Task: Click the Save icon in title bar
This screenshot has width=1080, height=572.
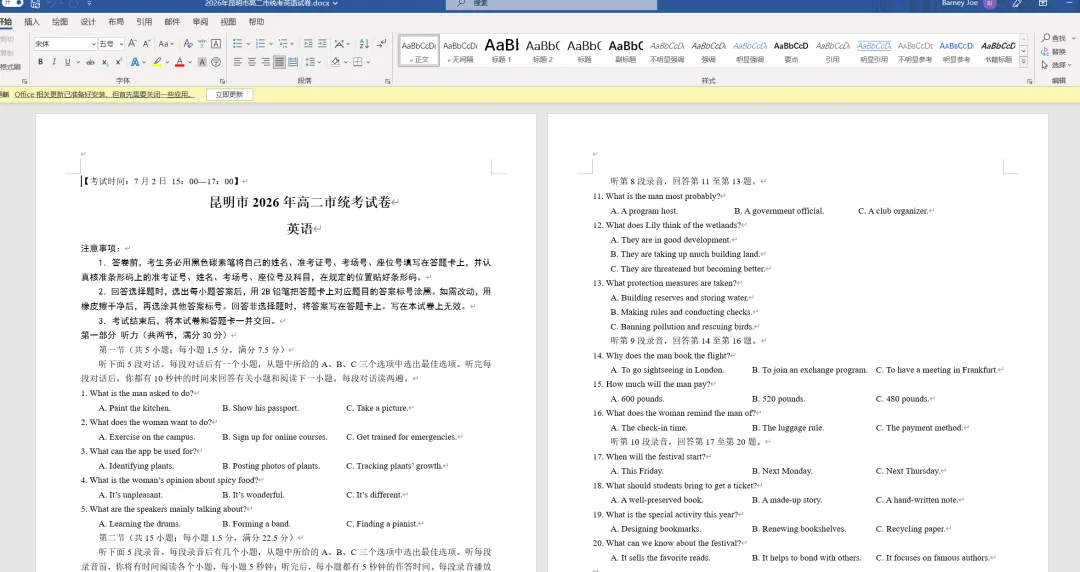Action: coord(34,3)
